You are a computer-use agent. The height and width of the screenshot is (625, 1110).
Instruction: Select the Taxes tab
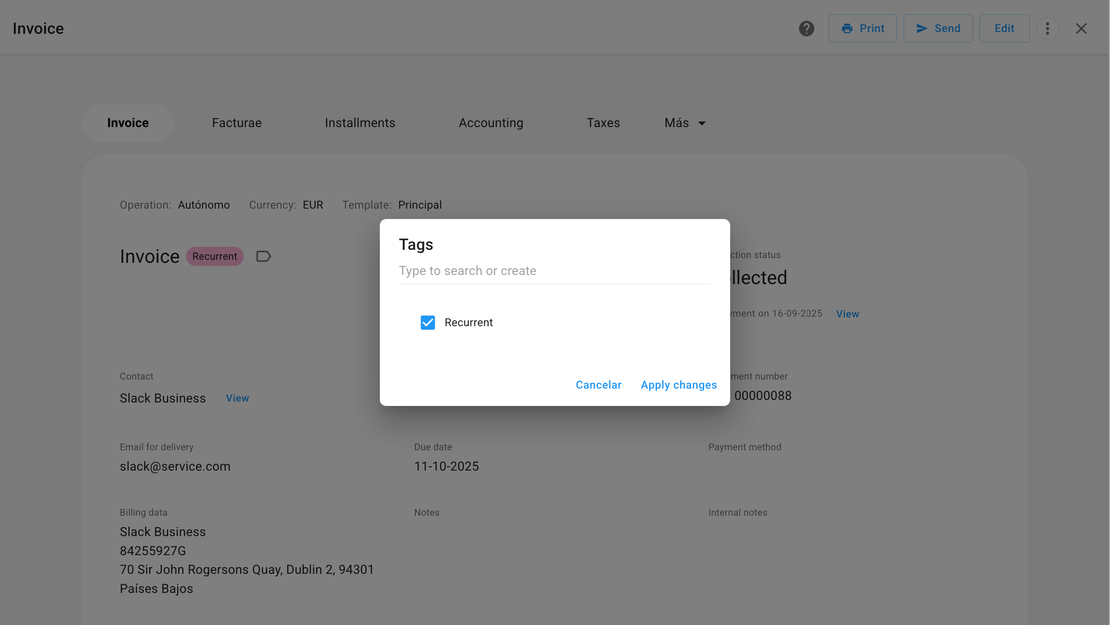tap(603, 123)
